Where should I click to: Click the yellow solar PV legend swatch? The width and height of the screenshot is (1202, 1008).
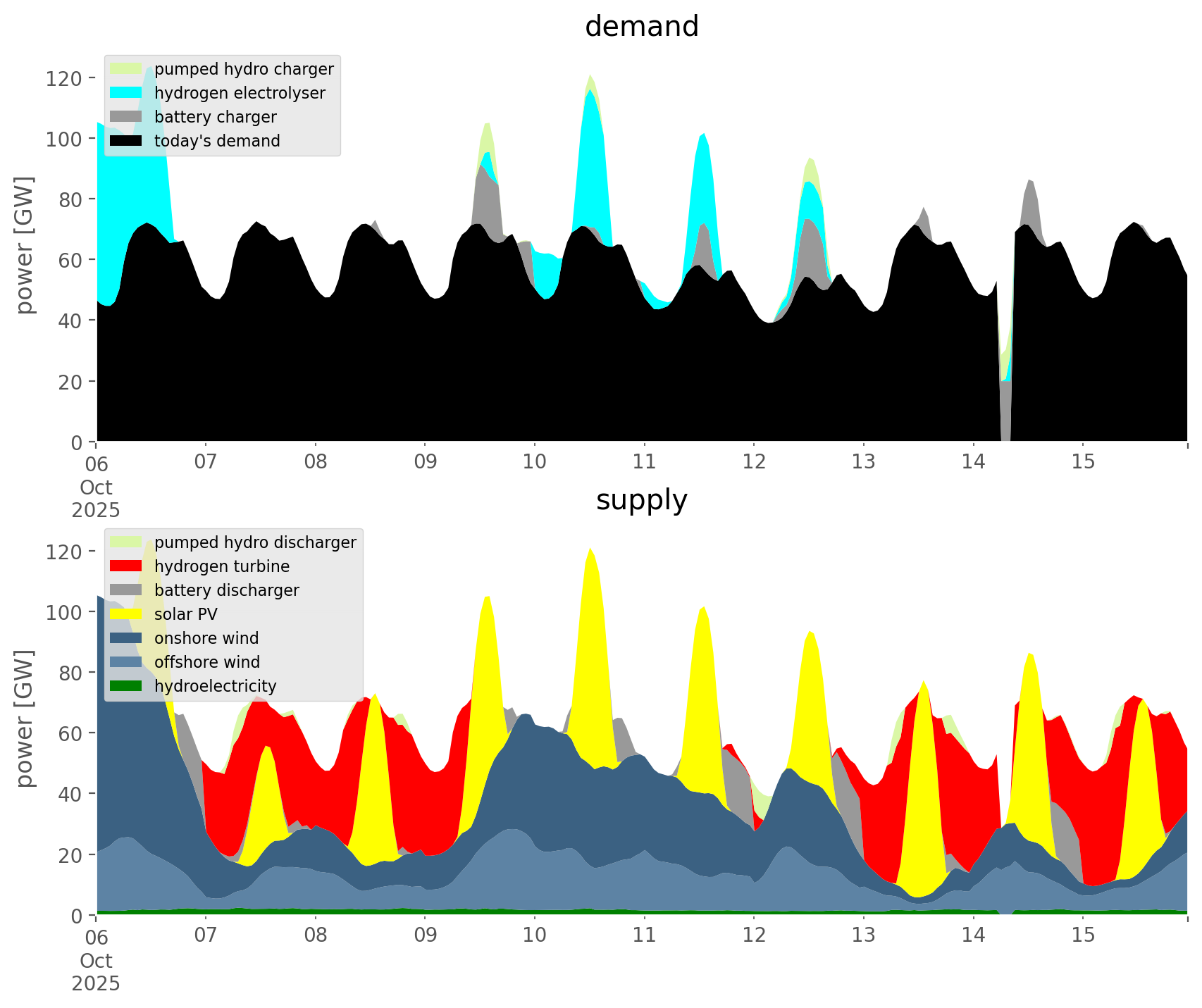126,614
